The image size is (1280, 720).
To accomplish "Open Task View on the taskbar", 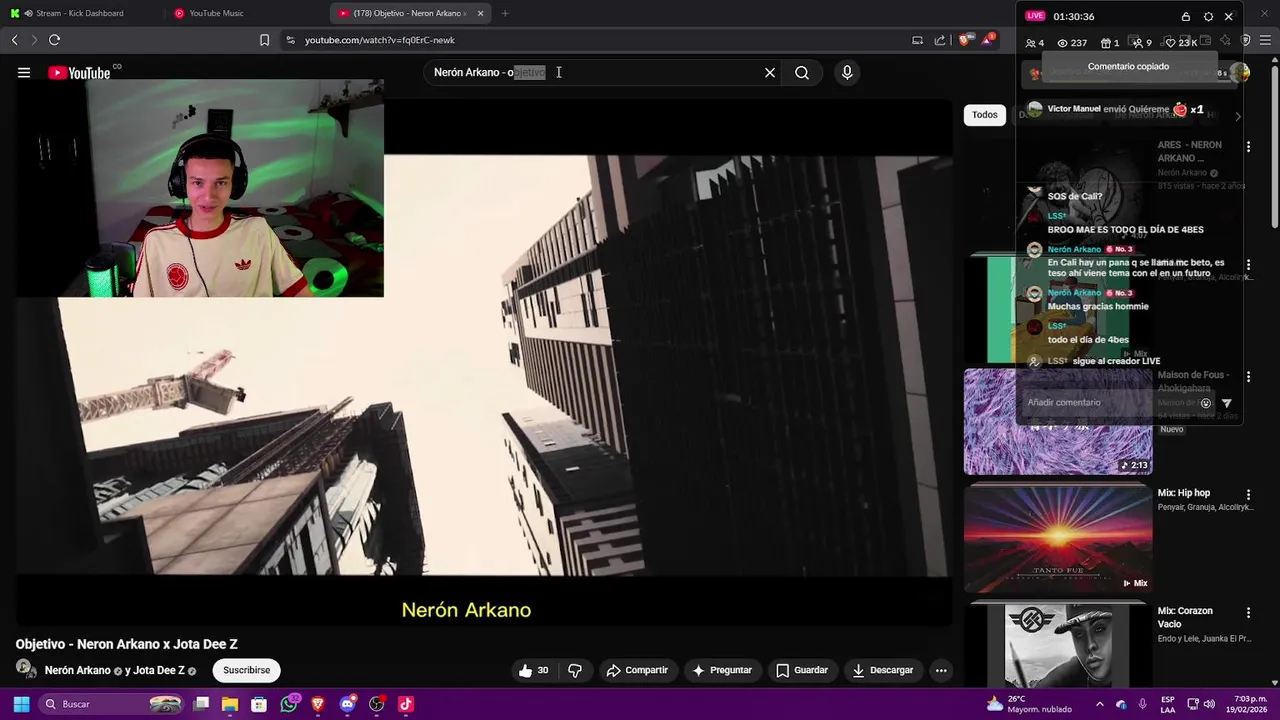I will [201, 704].
